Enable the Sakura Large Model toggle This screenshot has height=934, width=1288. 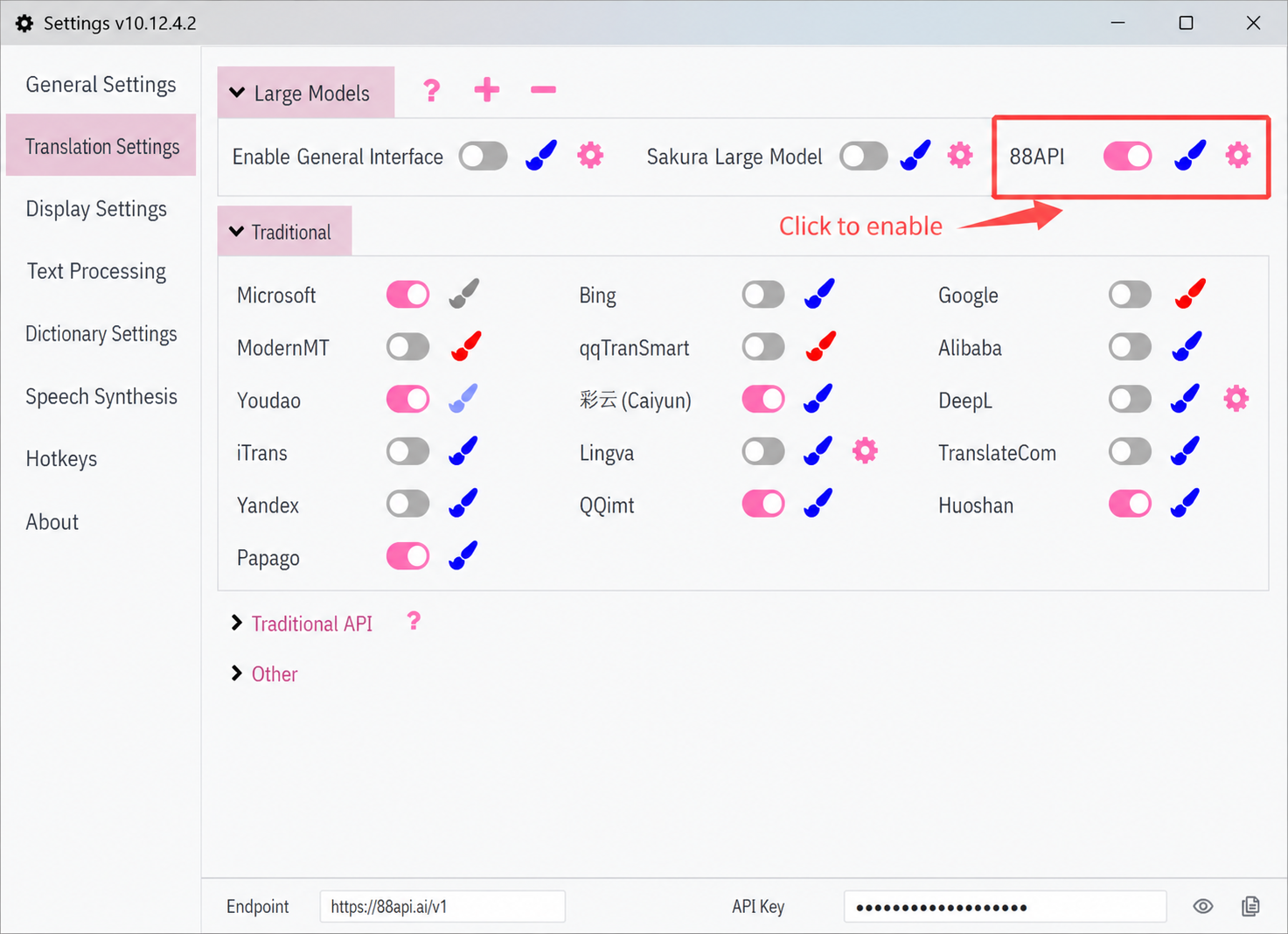pos(864,157)
